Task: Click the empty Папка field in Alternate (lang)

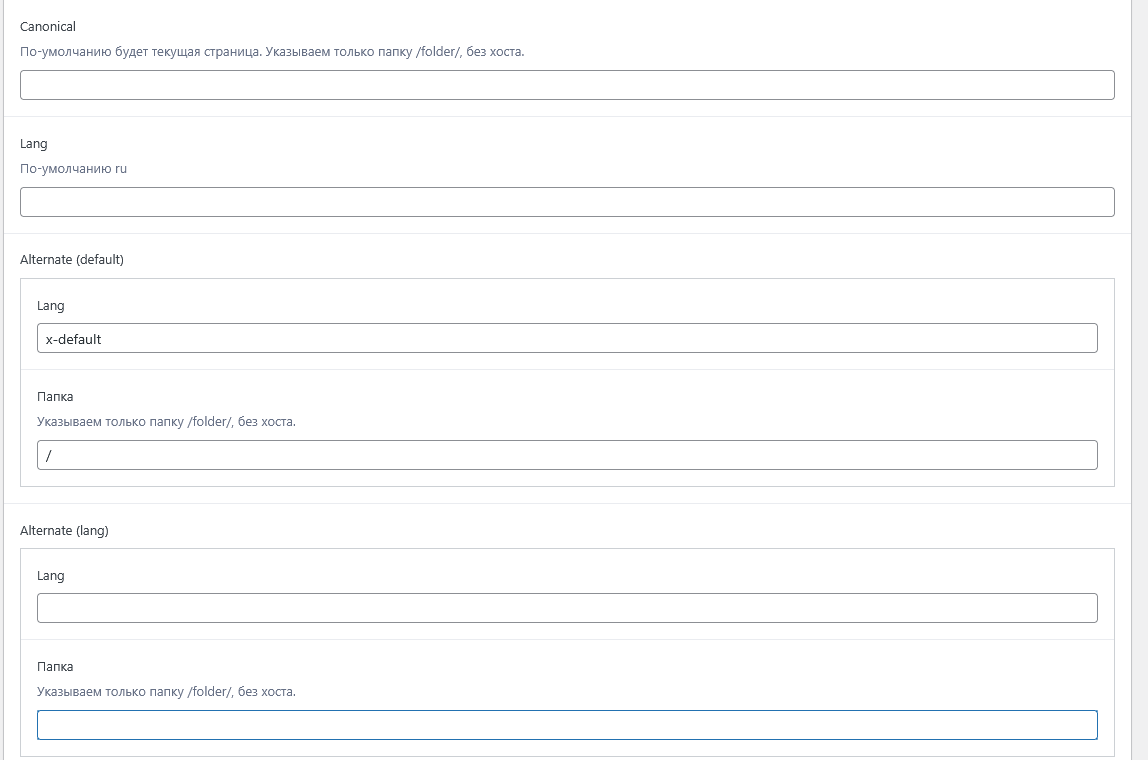Action: pos(567,725)
